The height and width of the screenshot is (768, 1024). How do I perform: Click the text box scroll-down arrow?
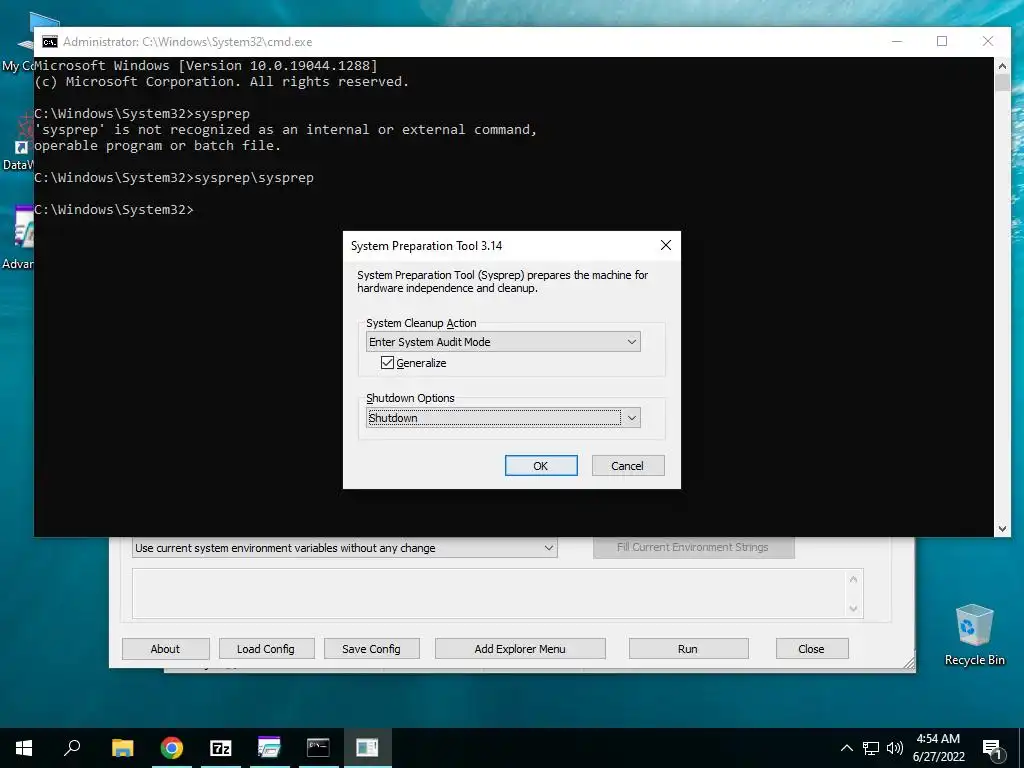(x=853, y=609)
